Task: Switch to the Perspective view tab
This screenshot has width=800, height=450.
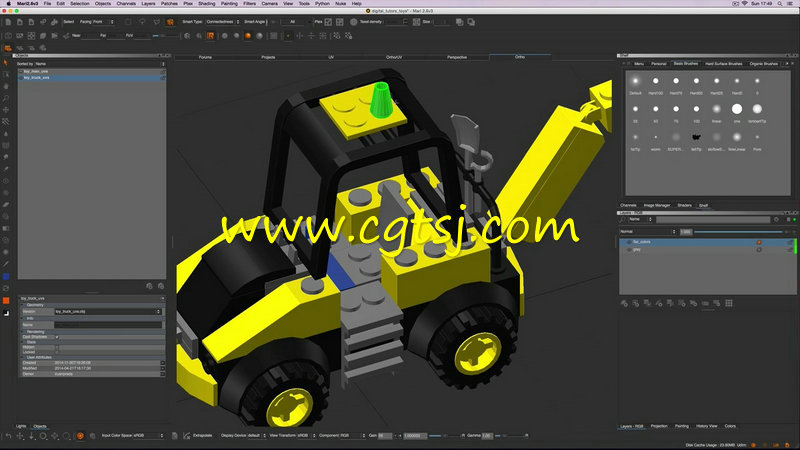Action: coord(457,57)
